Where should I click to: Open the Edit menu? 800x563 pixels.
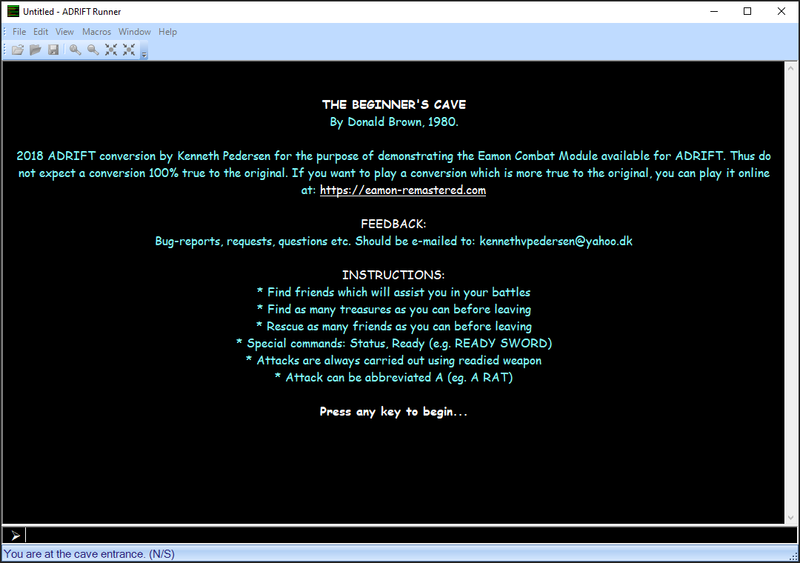click(41, 32)
